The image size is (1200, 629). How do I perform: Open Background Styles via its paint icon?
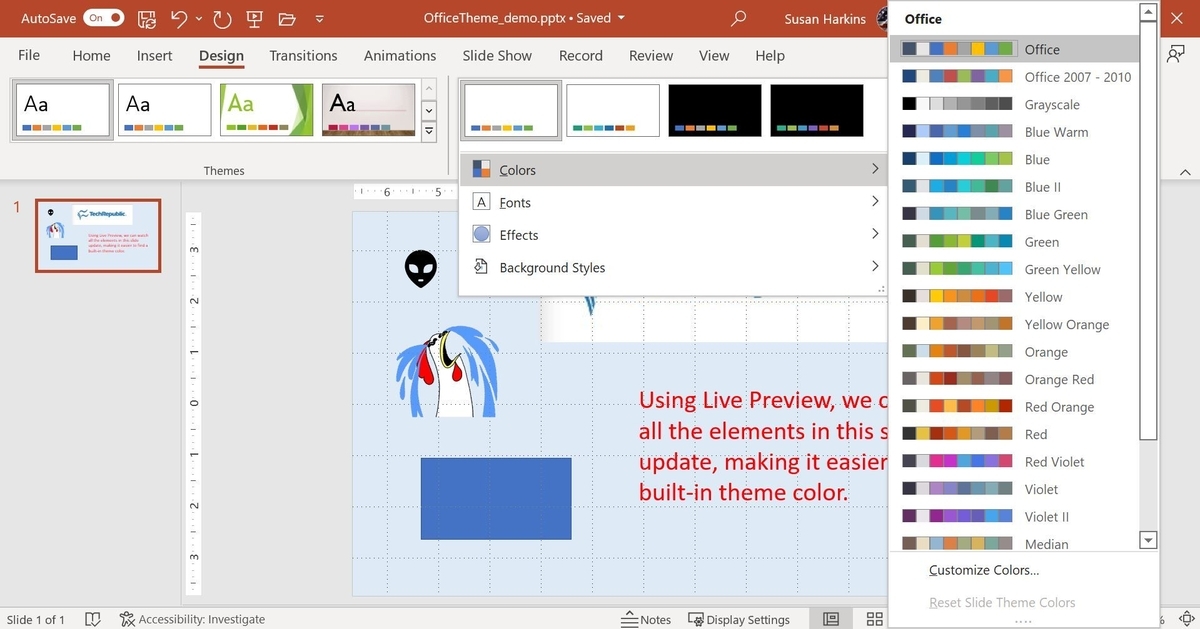pos(481,266)
